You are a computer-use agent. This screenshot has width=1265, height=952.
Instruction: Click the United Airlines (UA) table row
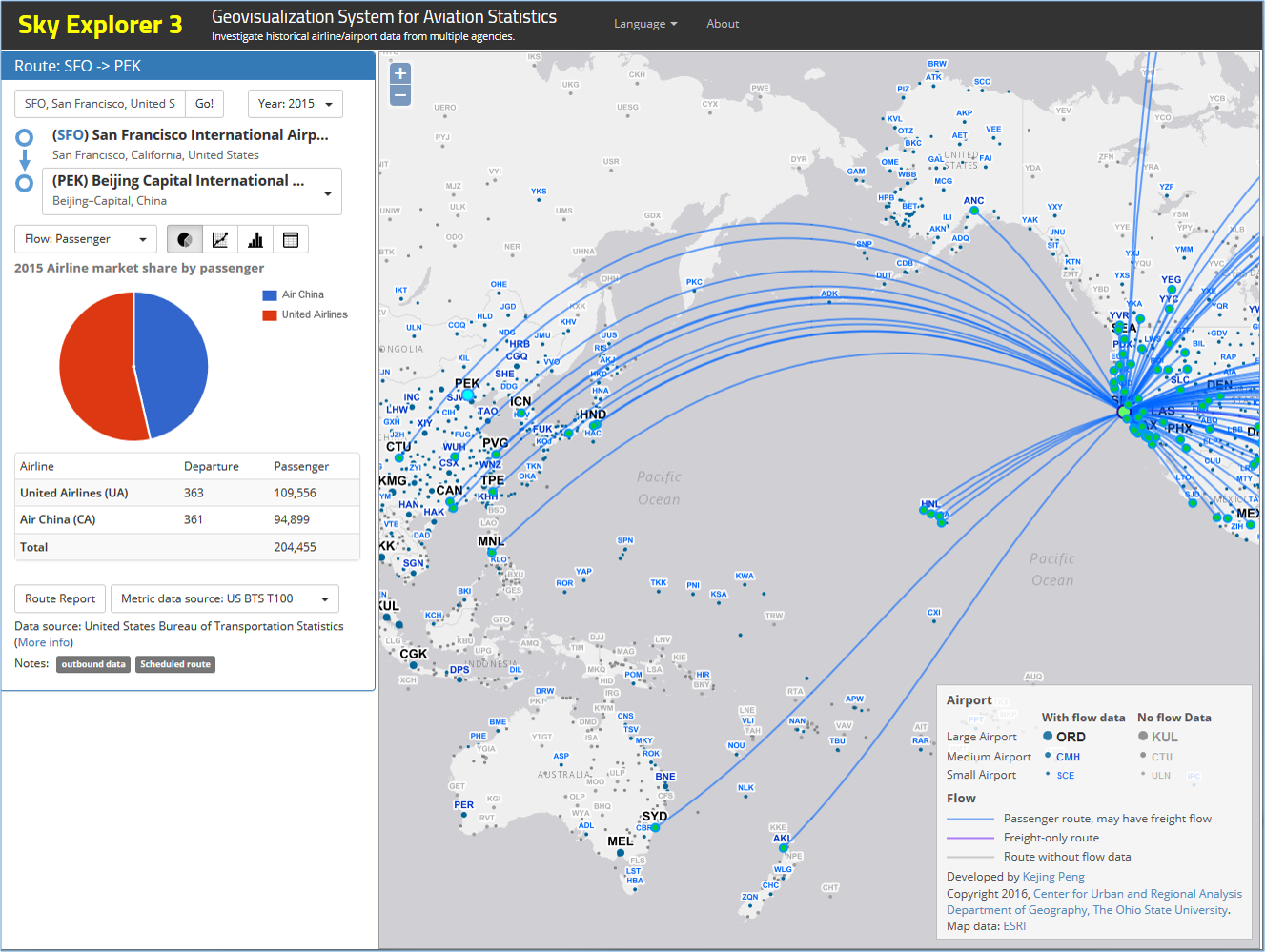pyautogui.click(x=188, y=493)
